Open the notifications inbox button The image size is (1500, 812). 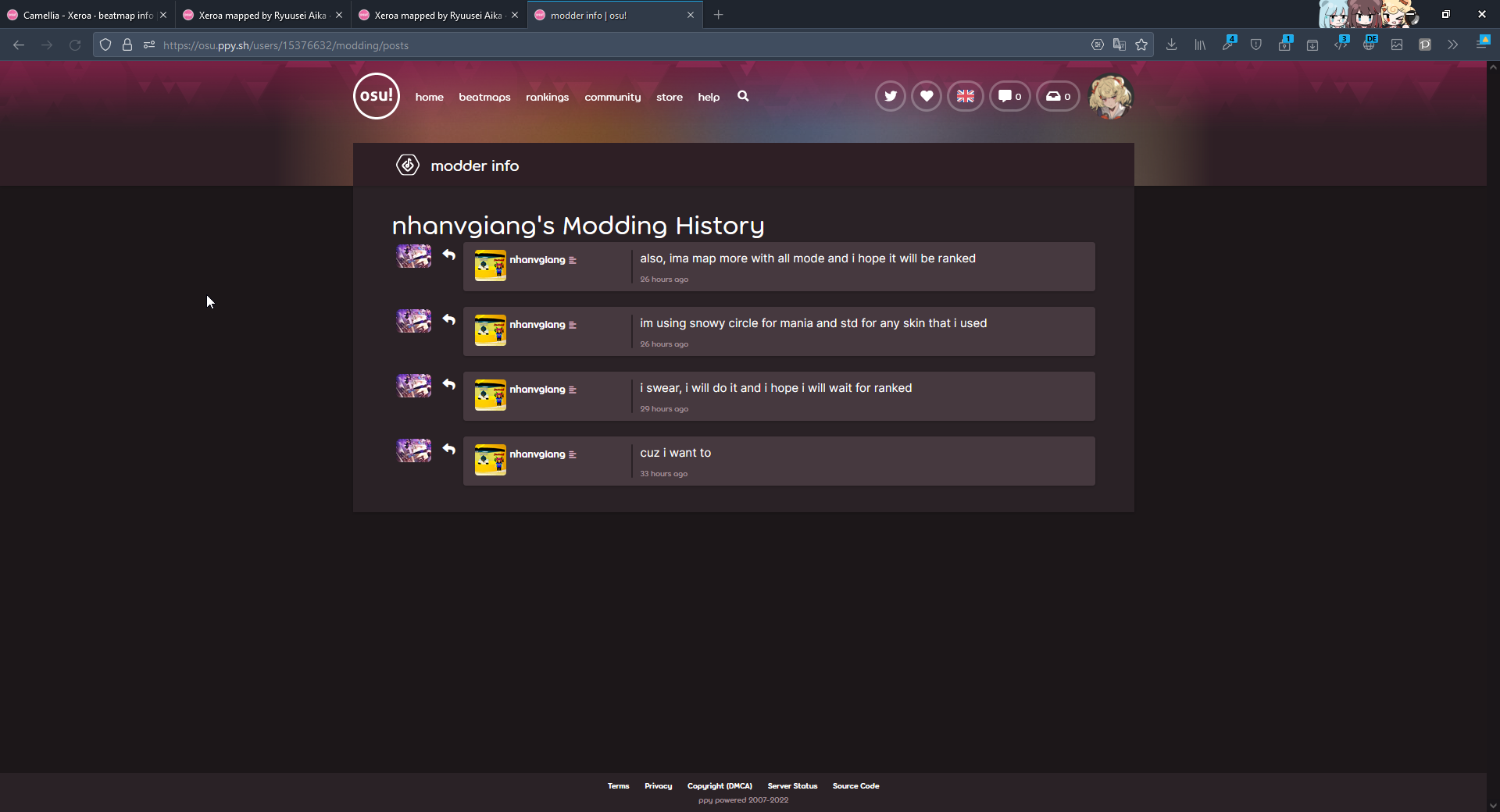pos(1058,96)
